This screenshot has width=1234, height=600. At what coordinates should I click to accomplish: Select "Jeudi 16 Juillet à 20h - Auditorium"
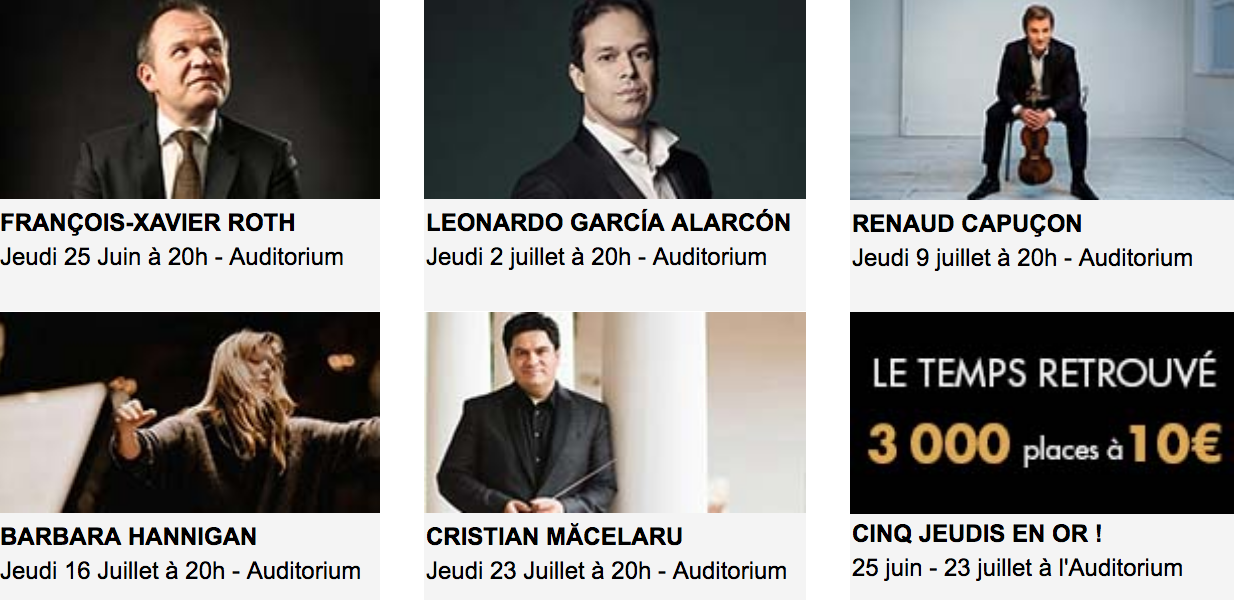tap(181, 571)
